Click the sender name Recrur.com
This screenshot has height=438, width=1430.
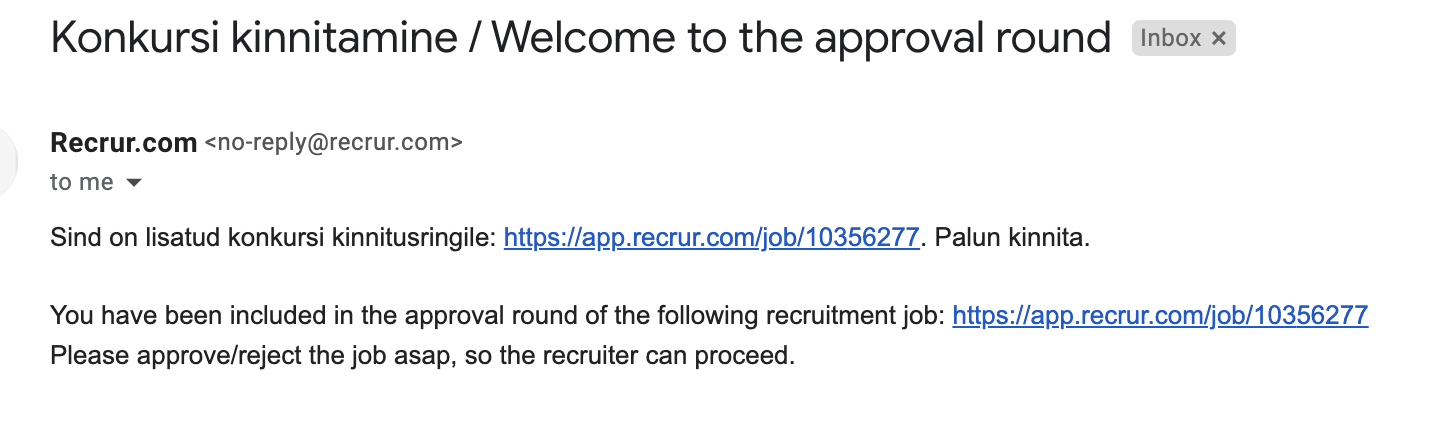(x=123, y=143)
